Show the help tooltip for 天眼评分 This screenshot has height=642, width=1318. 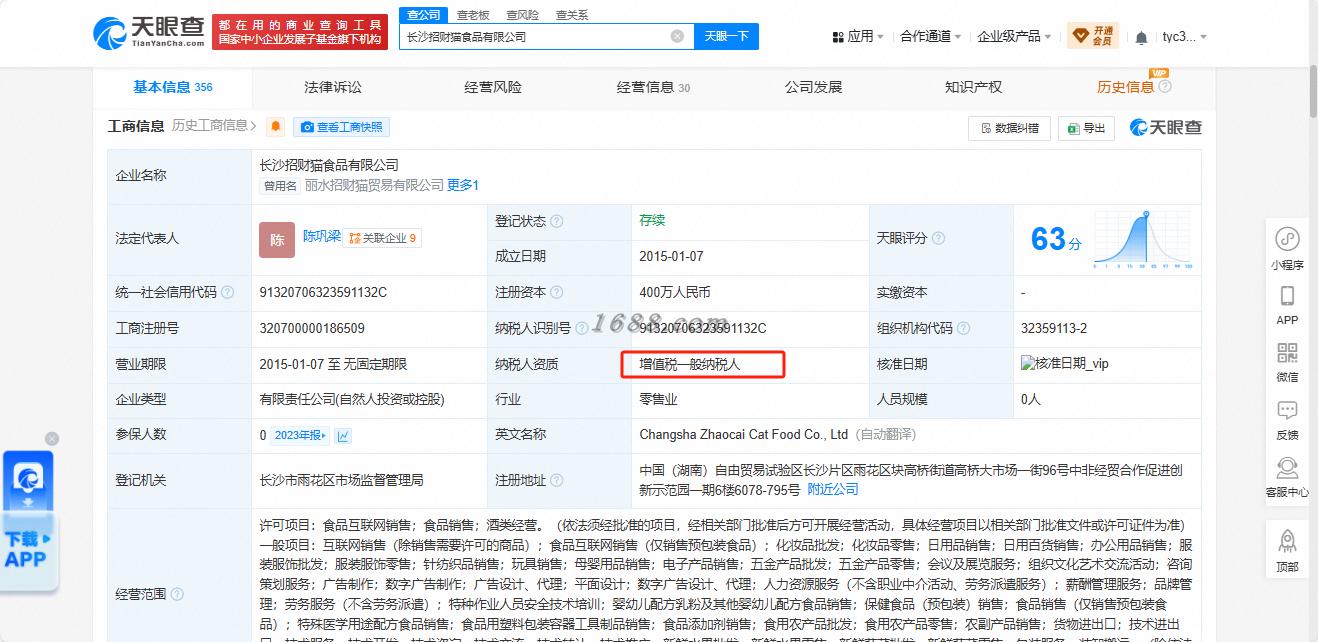[938, 239]
